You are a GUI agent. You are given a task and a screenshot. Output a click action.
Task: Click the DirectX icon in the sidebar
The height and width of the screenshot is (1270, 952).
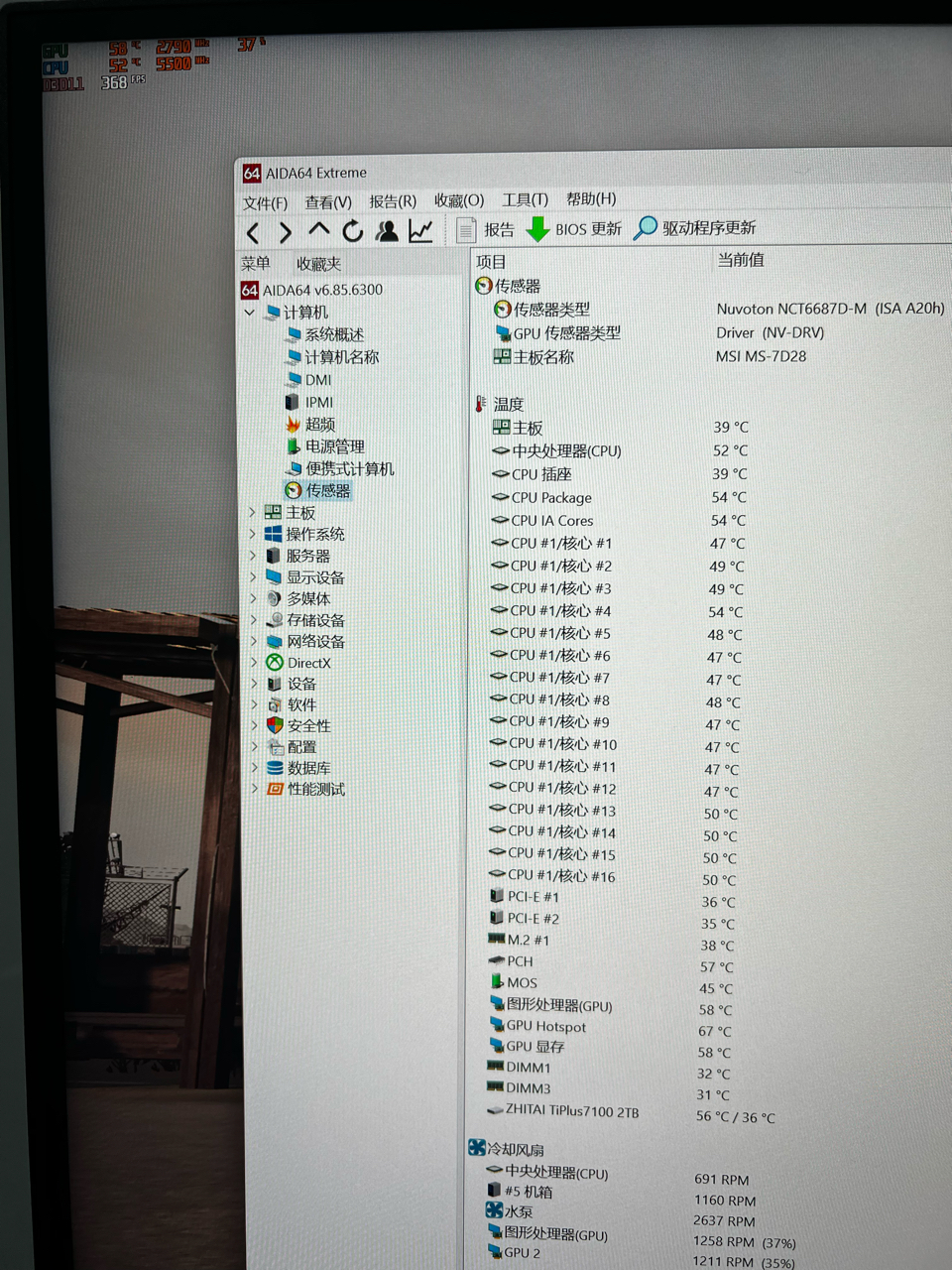point(274,663)
